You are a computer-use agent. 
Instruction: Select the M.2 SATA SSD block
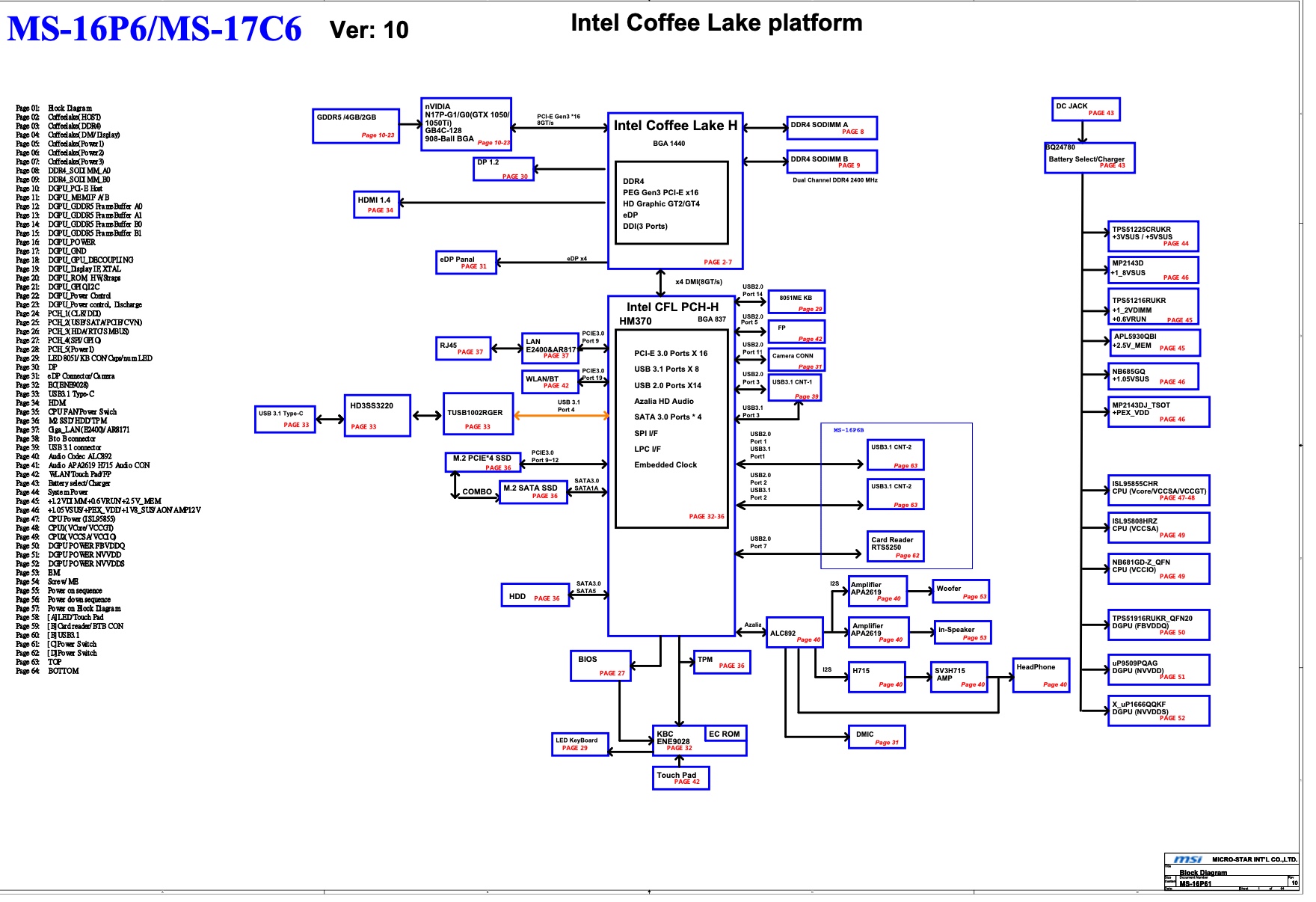click(x=533, y=492)
